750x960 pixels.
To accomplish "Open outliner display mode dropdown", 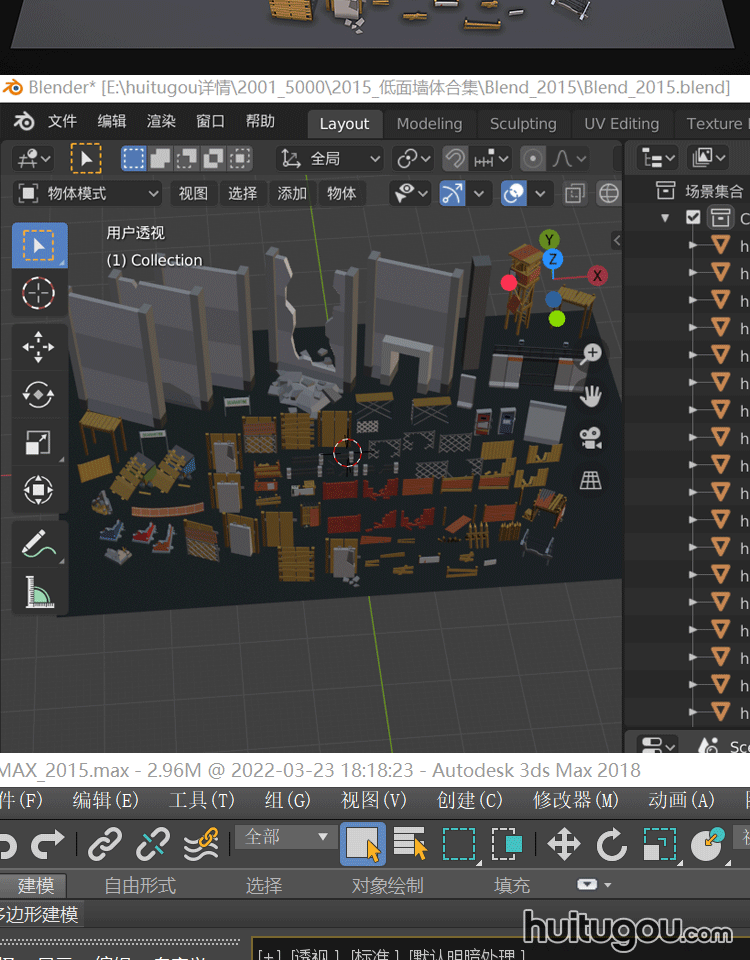I will pos(657,159).
